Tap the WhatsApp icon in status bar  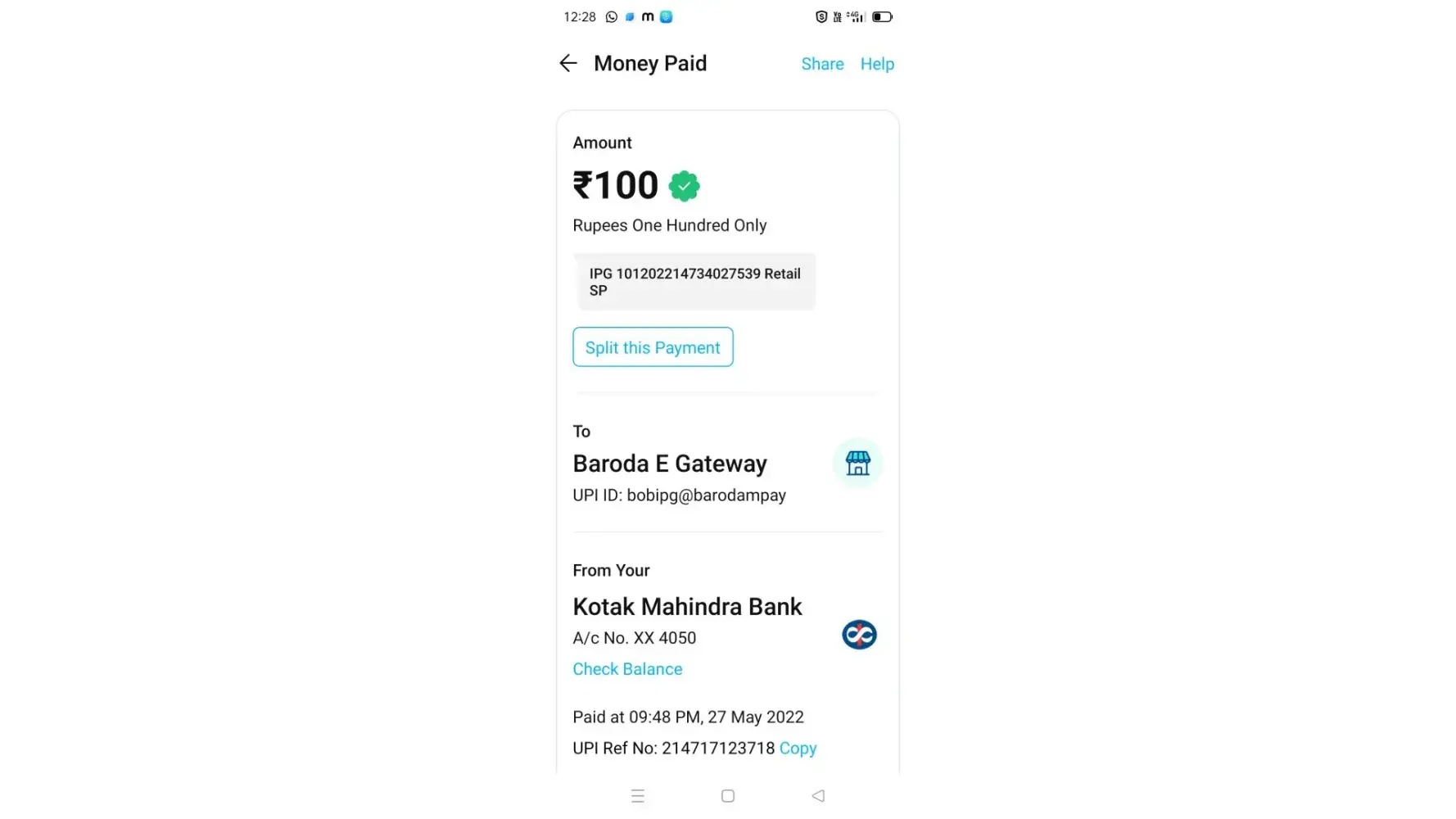[x=612, y=16]
